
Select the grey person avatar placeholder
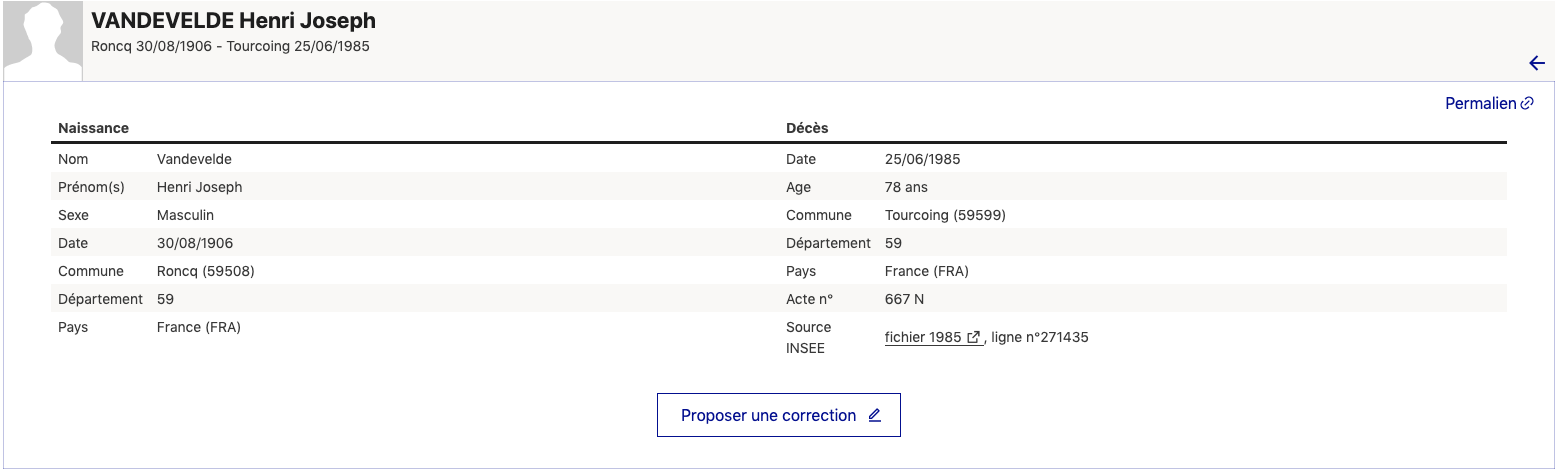point(41,41)
